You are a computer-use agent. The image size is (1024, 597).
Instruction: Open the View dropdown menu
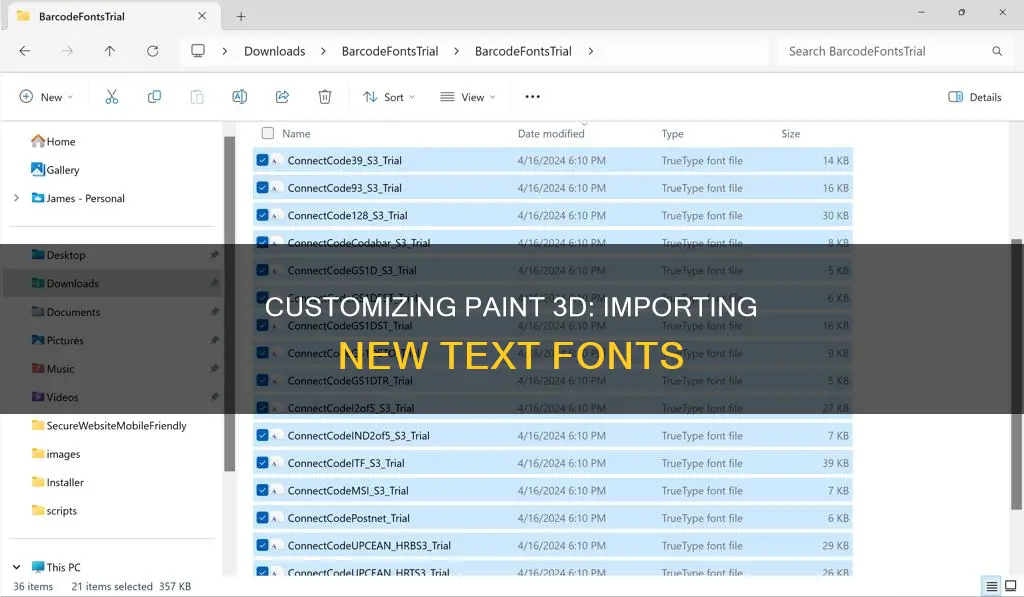[x=468, y=97]
